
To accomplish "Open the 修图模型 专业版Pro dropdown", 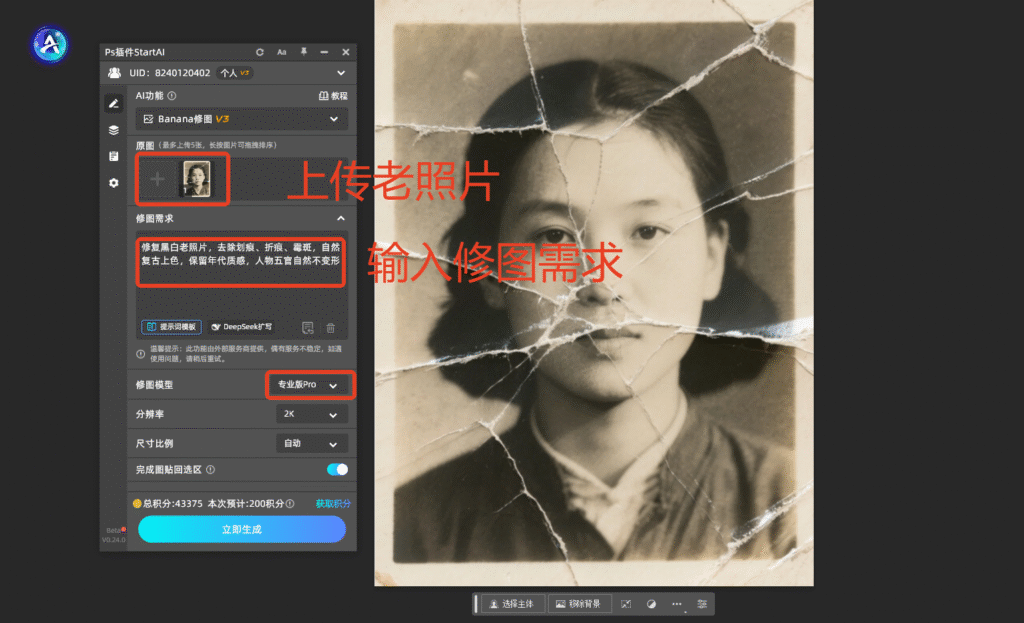I will (x=311, y=385).
